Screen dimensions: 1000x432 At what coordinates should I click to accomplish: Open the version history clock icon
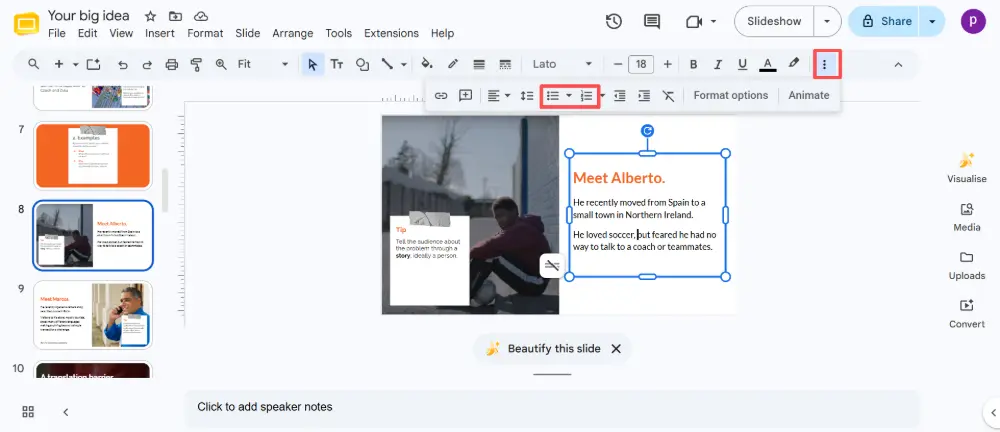tap(614, 21)
